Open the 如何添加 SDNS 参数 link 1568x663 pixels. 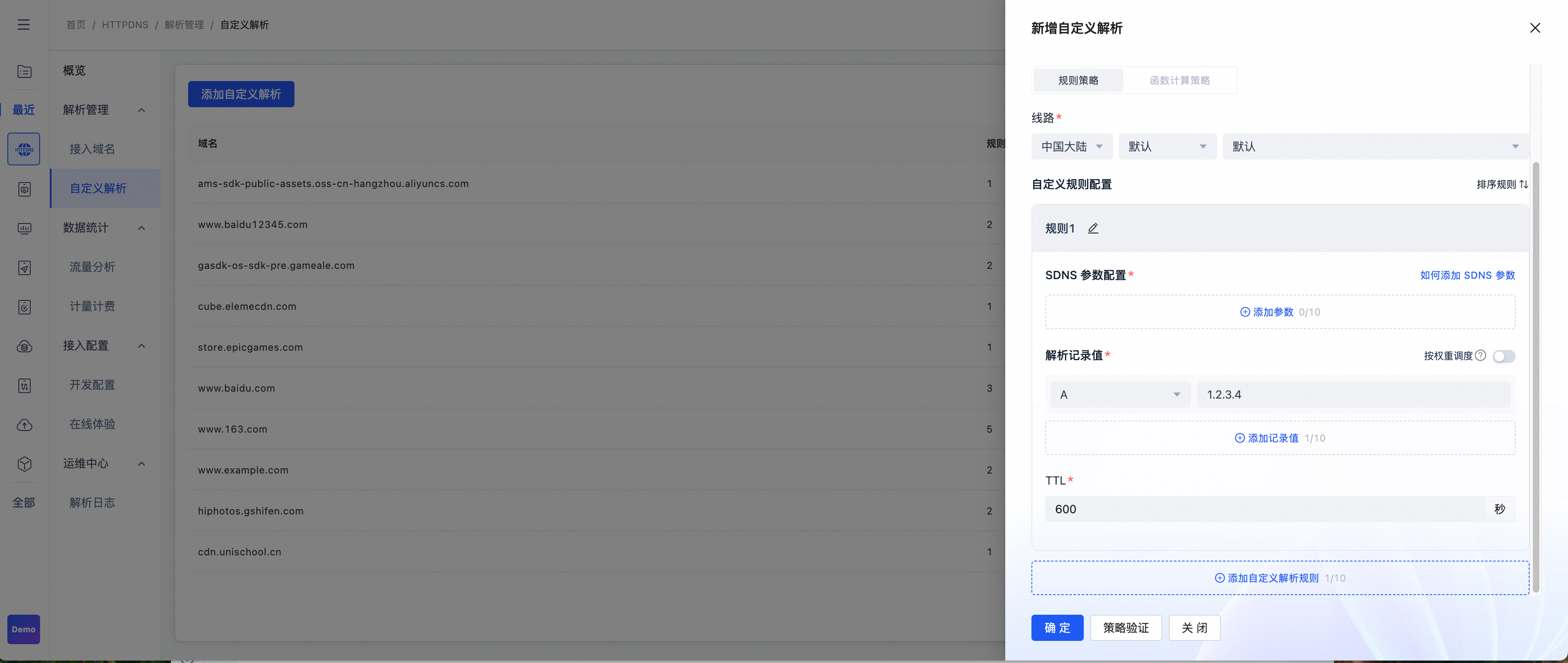click(x=1467, y=275)
